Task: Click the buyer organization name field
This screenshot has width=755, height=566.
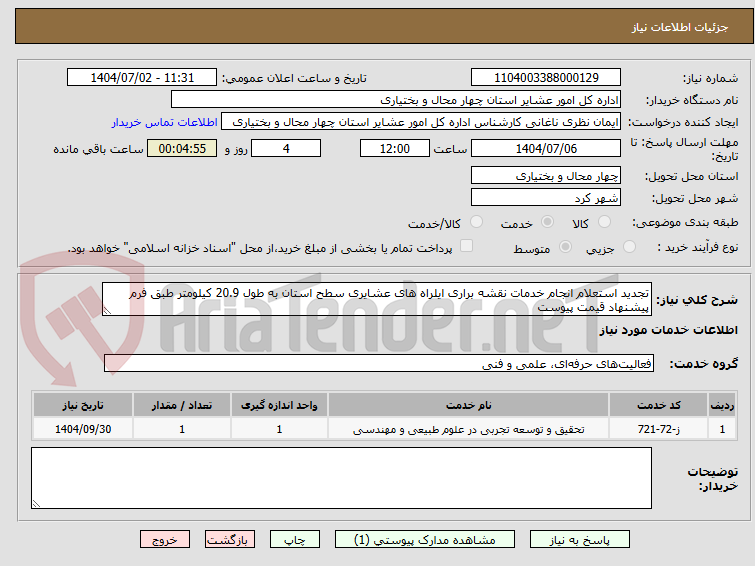Action: (x=396, y=100)
